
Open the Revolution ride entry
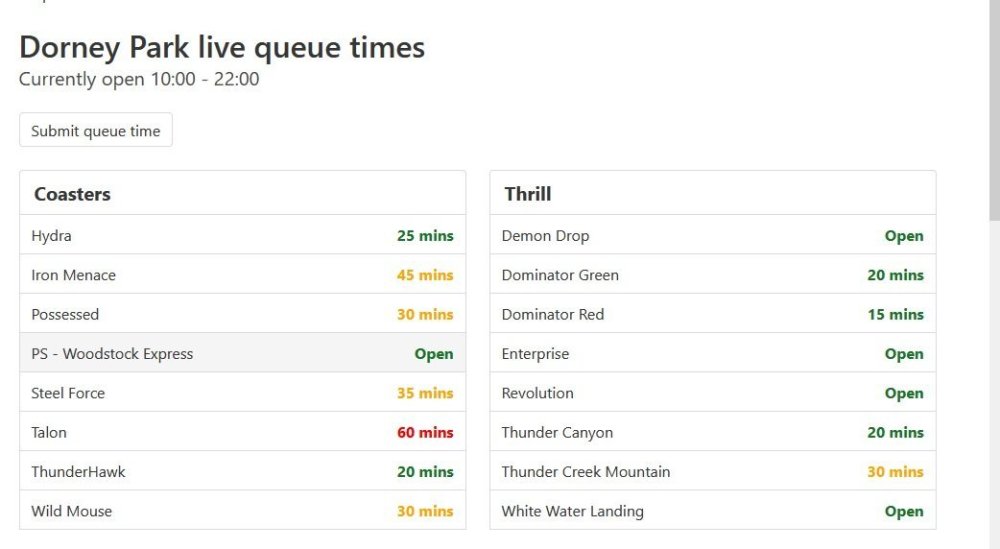537,393
